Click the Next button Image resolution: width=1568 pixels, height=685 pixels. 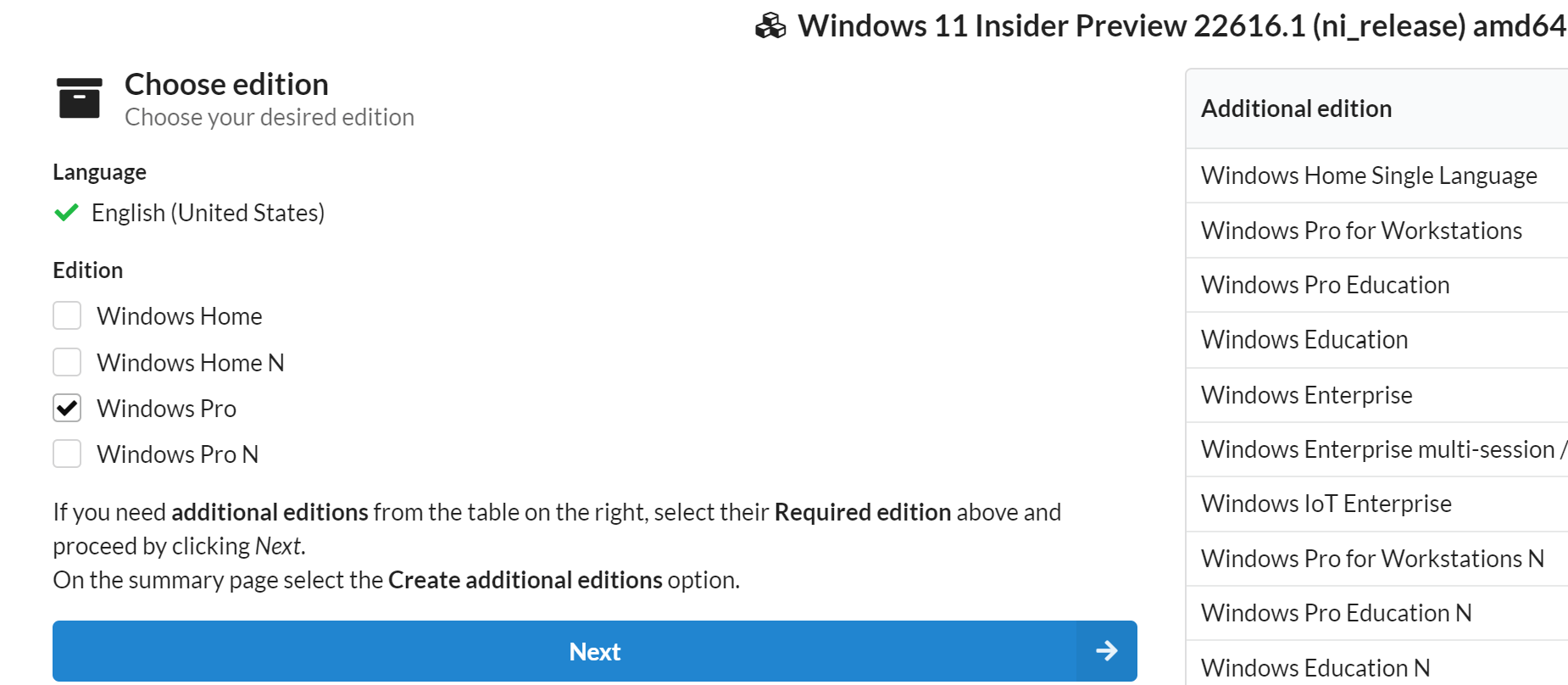pyautogui.click(x=595, y=651)
